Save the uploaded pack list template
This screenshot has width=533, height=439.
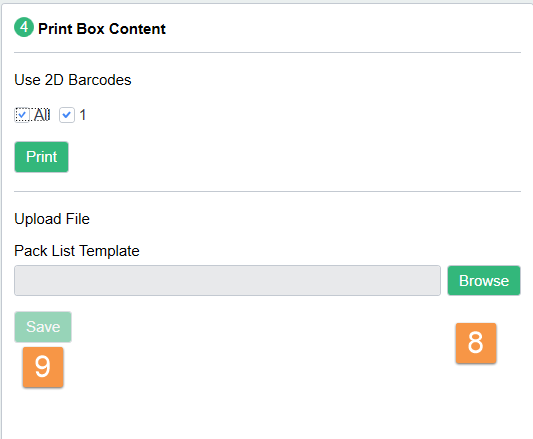tap(43, 327)
